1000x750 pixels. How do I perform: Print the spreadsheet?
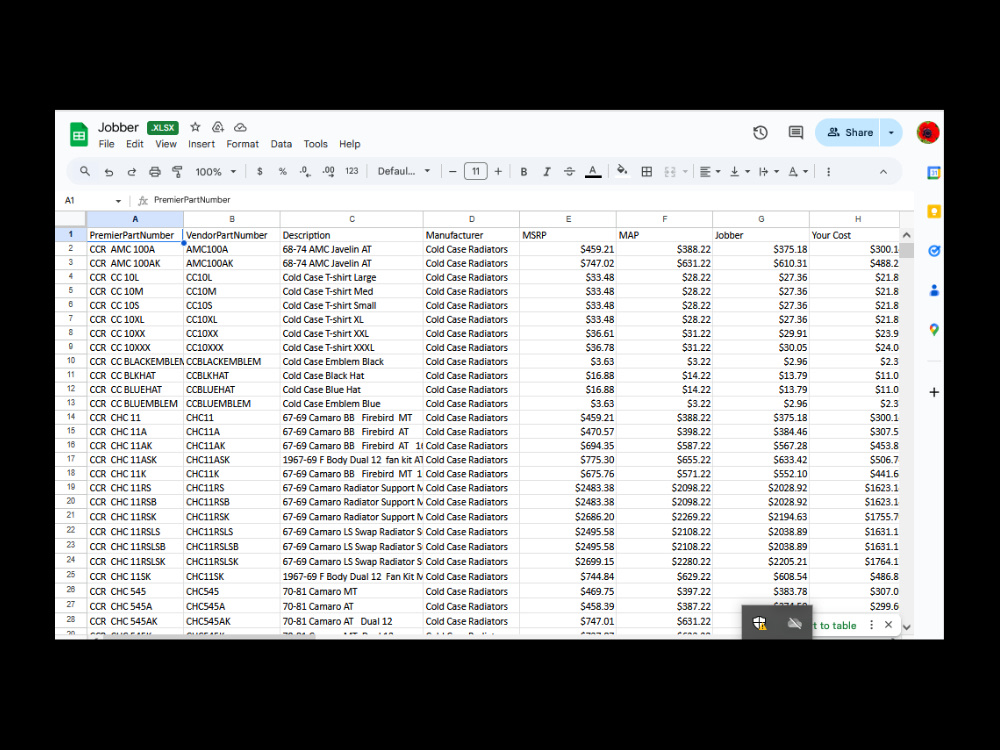154,172
